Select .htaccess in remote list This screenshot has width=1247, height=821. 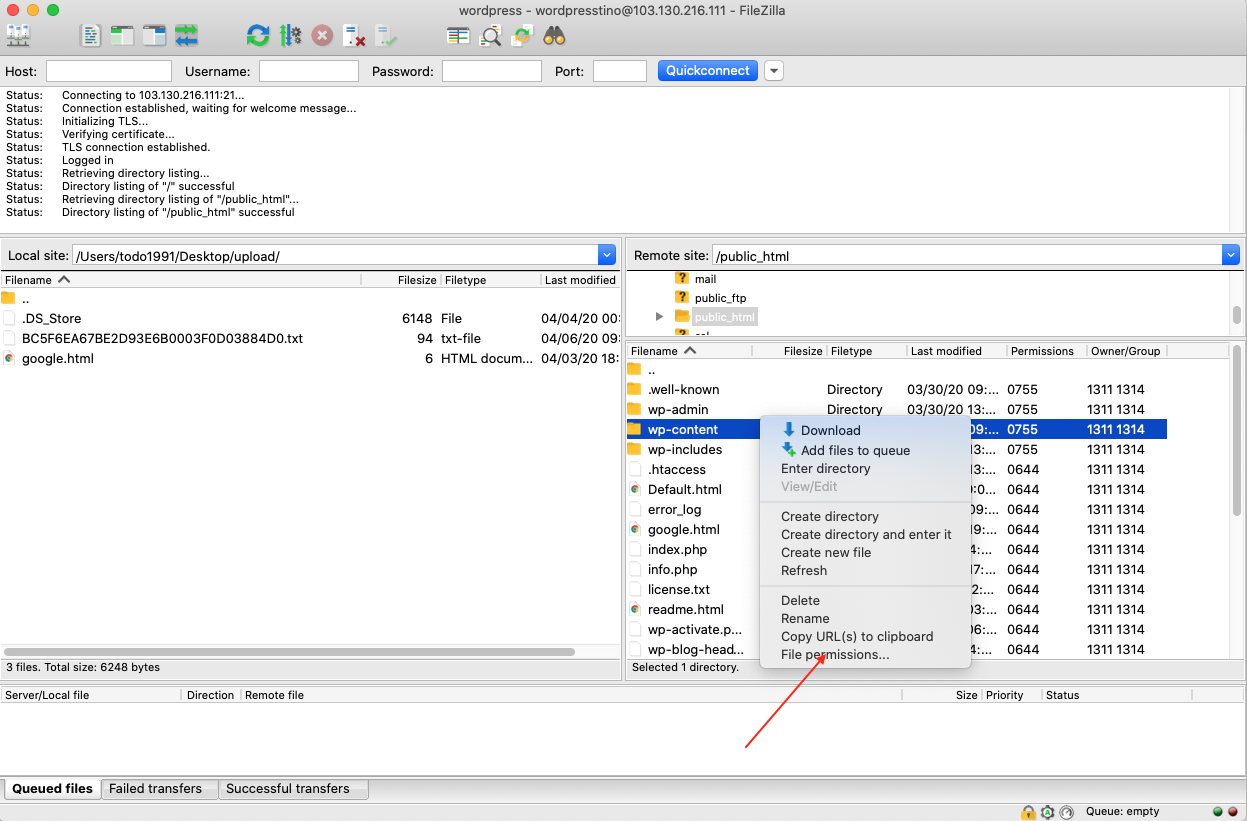(x=677, y=469)
